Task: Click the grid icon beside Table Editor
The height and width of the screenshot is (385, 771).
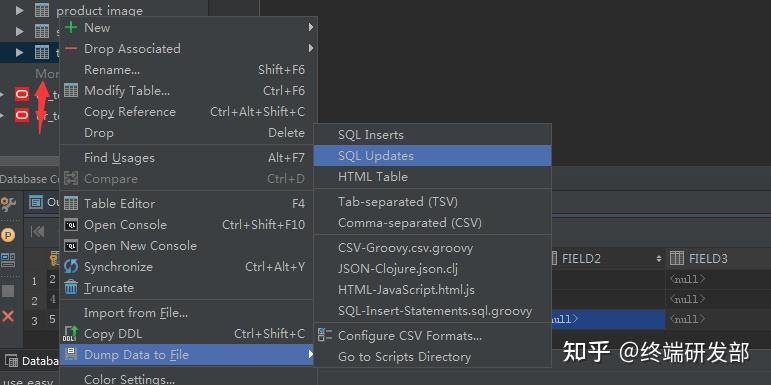Action: tap(71, 203)
